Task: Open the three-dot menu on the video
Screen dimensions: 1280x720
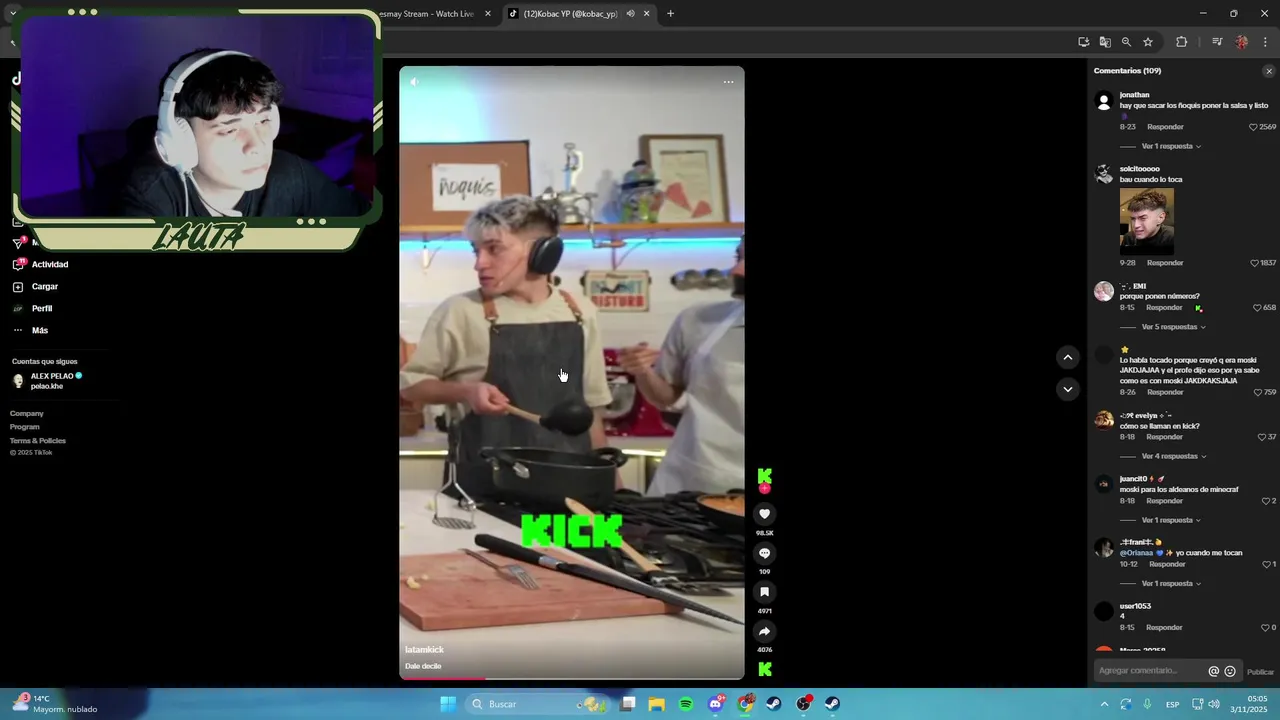Action: click(728, 82)
